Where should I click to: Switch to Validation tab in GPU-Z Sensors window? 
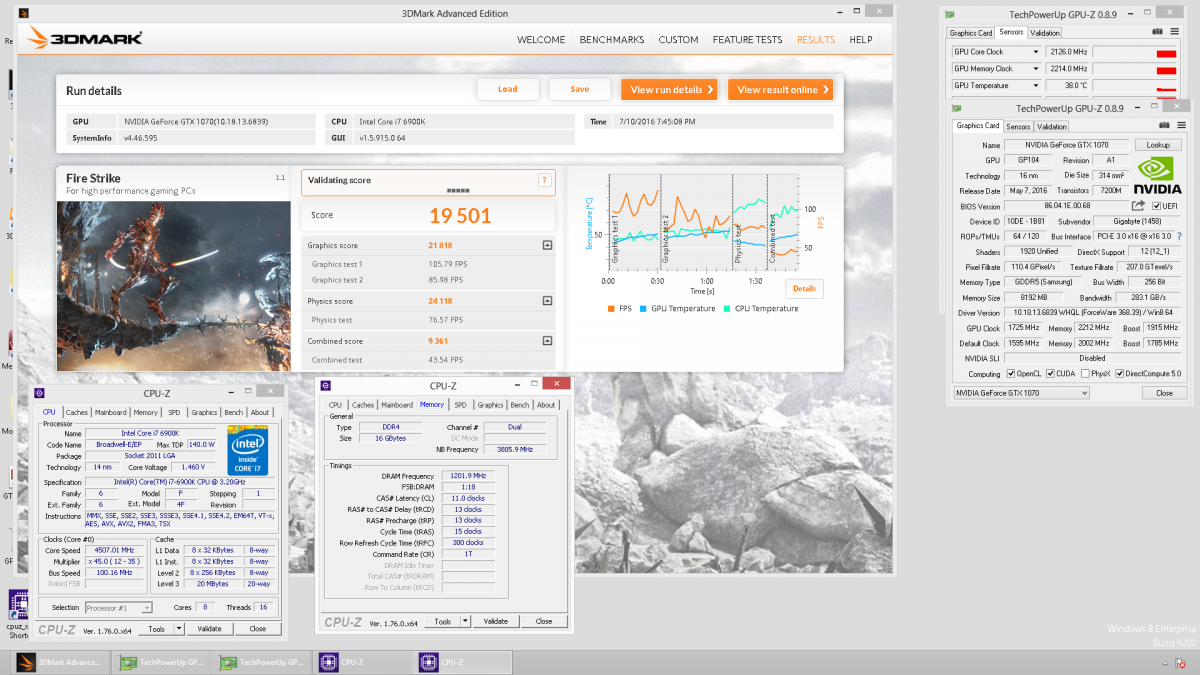click(1045, 33)
